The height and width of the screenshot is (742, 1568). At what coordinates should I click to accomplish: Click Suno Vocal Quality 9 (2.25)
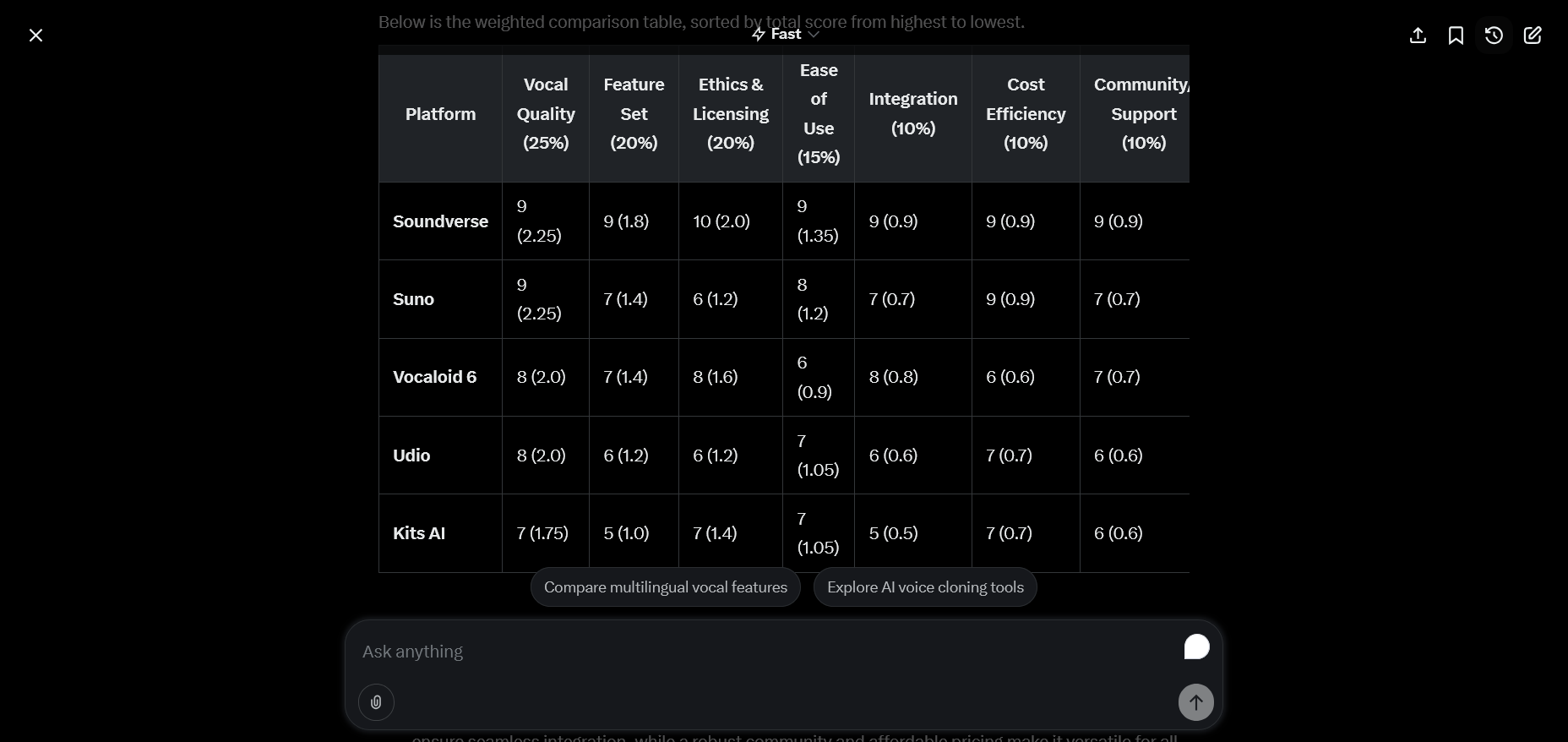pyautogui.click(x=539, y=299)
